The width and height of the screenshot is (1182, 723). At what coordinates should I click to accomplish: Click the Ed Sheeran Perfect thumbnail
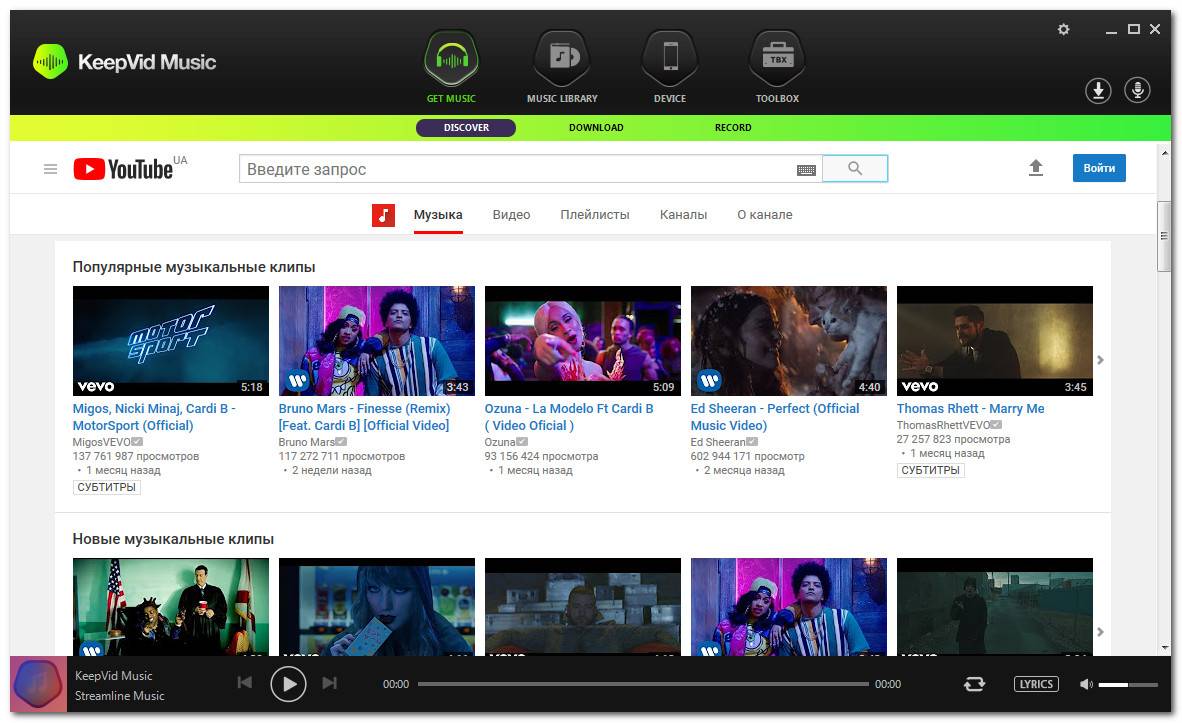(x=789, y=341)
